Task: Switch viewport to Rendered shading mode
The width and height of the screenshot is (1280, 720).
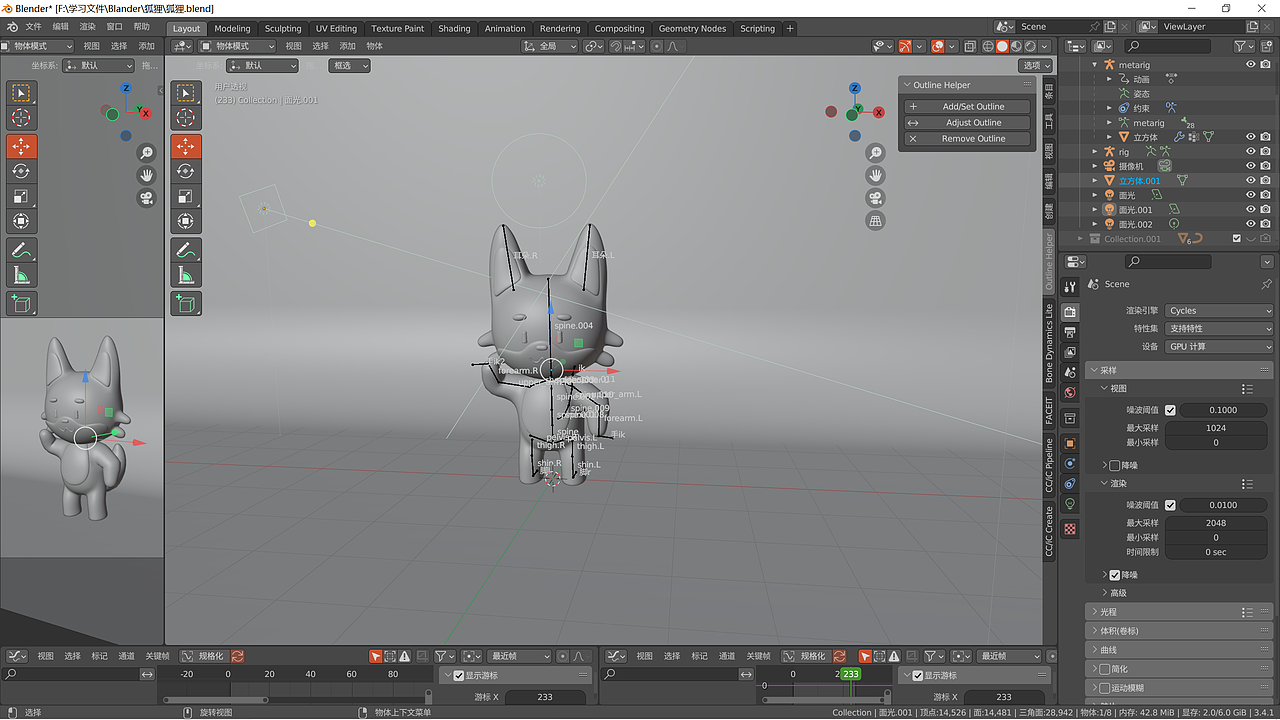Action: coord(1030,45)
